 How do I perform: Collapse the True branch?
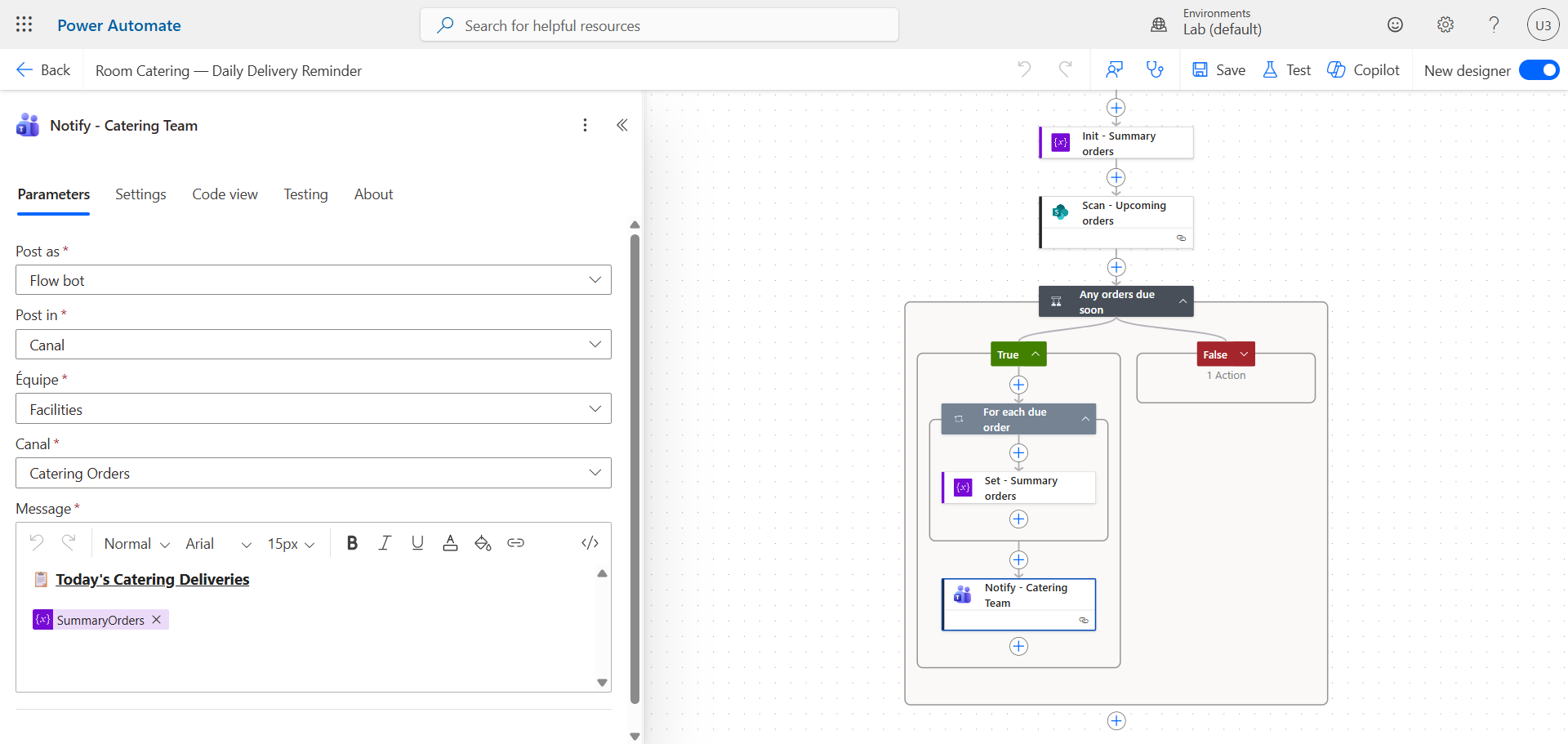1036,354
